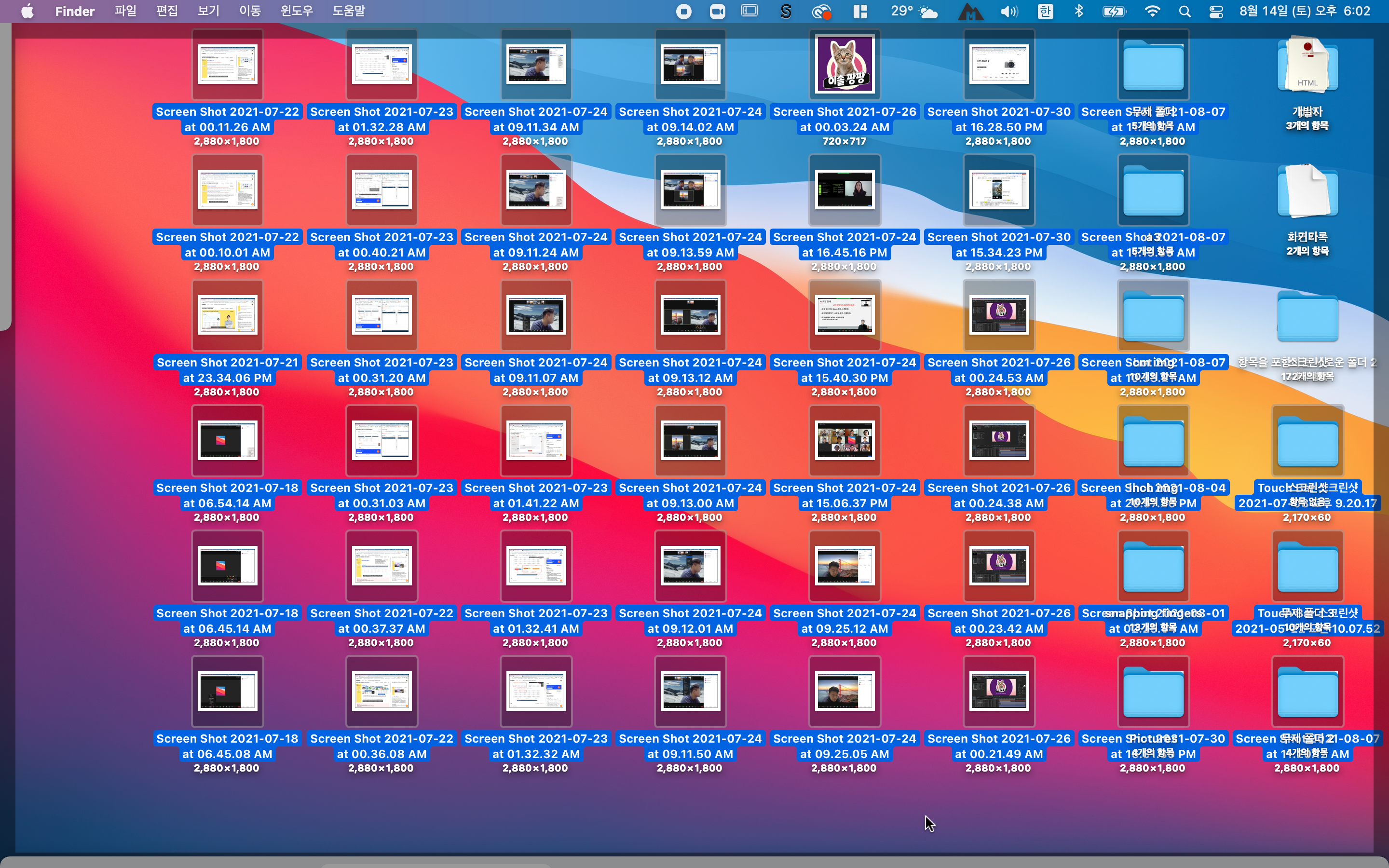Click the battery charging status icon
The width and height of the screenshot is (1389, 868).
tap(1114, 12)
